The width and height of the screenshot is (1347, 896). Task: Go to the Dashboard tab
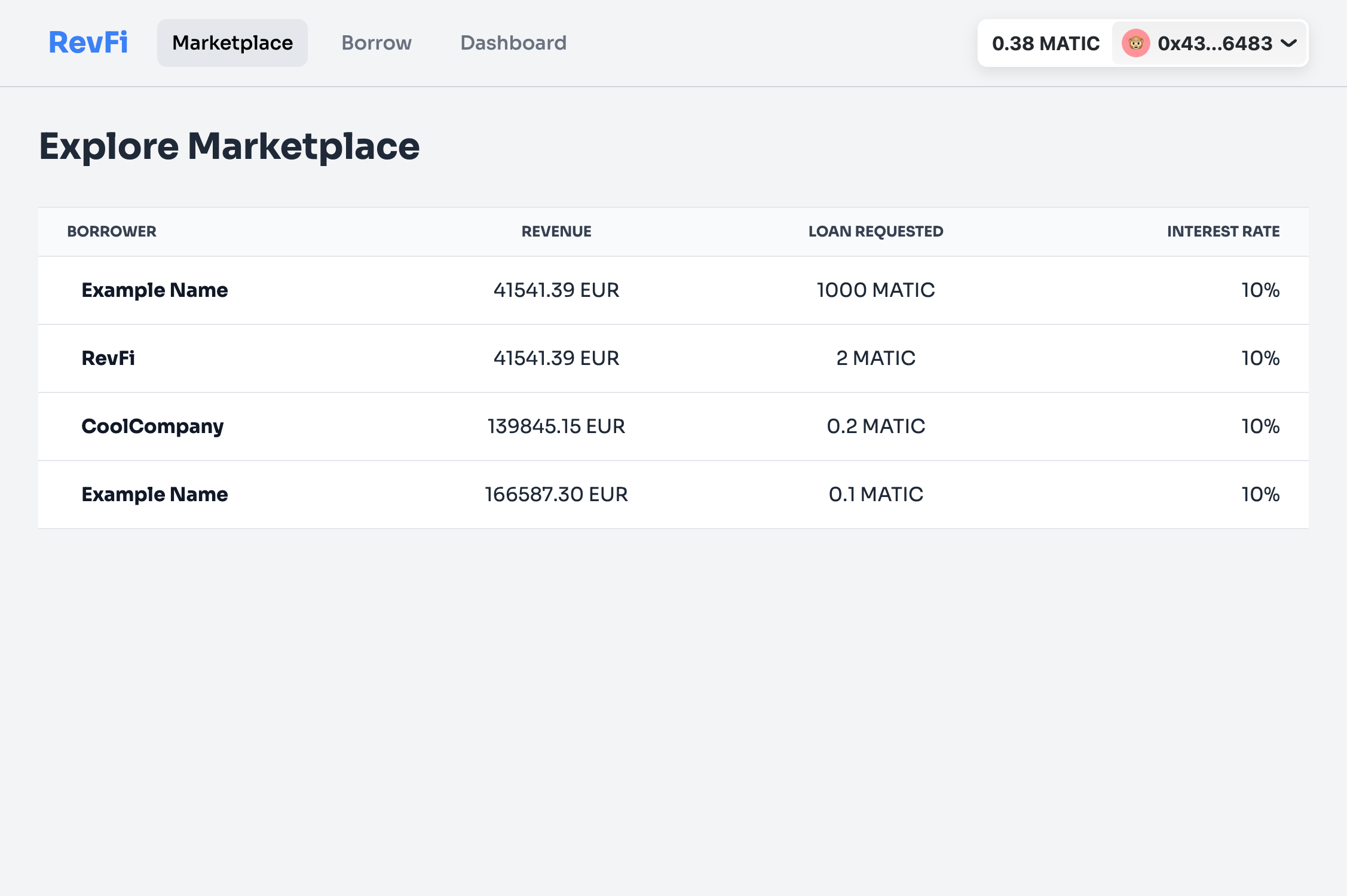pos(513,43)
